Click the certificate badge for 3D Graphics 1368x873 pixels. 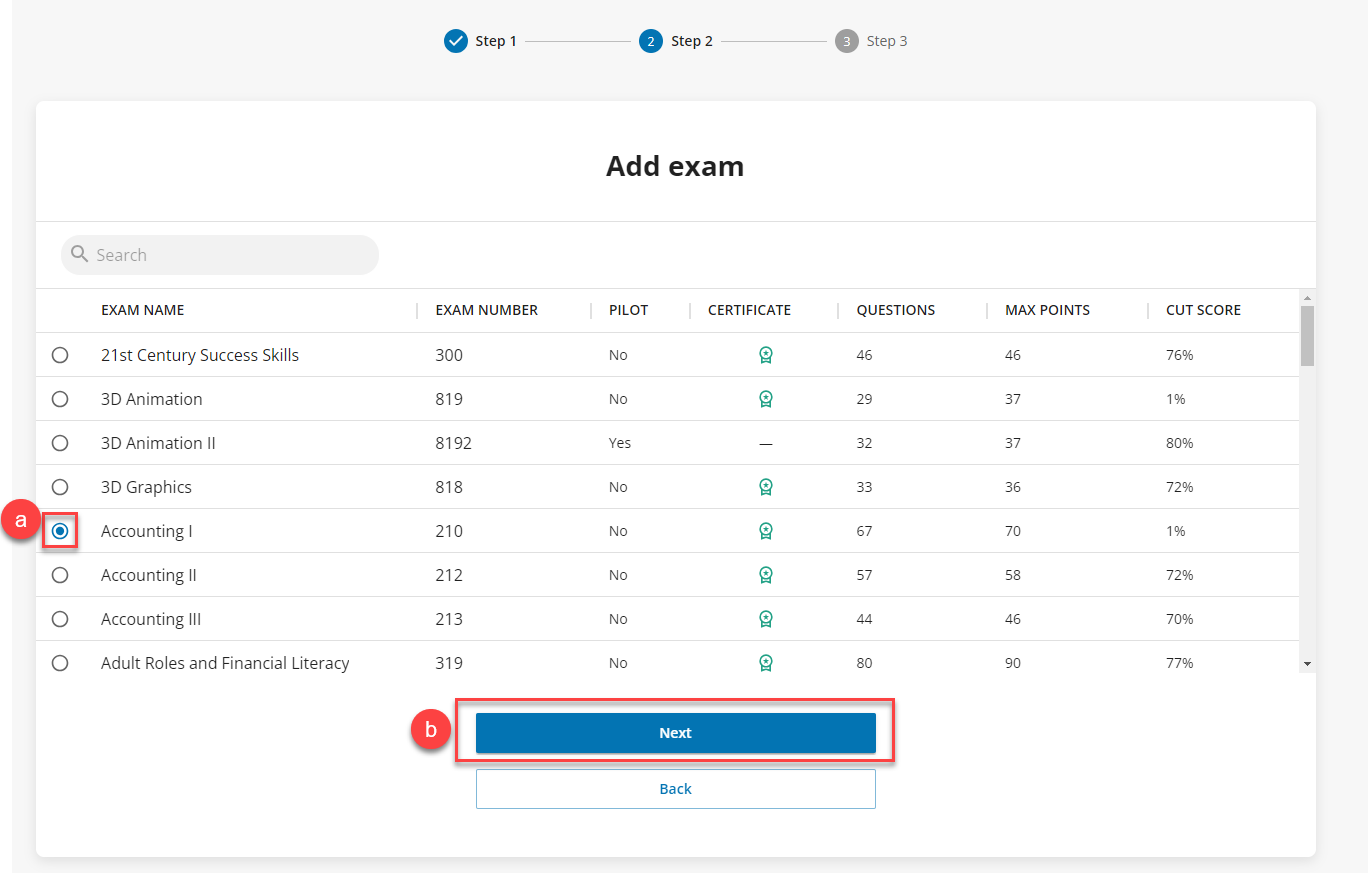tap(766, 486)
